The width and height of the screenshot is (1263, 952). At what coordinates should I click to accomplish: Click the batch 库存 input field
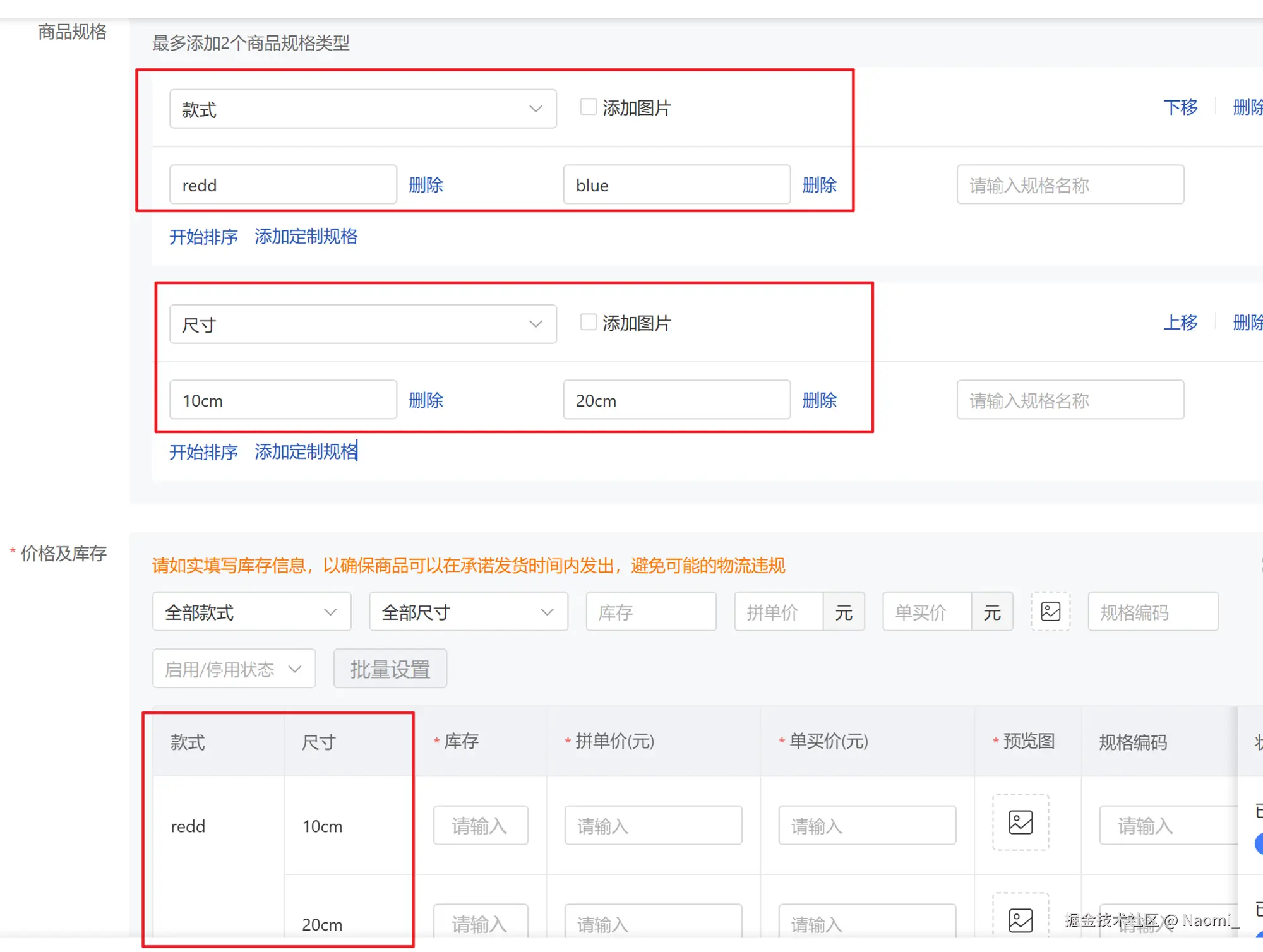point(650,612)
